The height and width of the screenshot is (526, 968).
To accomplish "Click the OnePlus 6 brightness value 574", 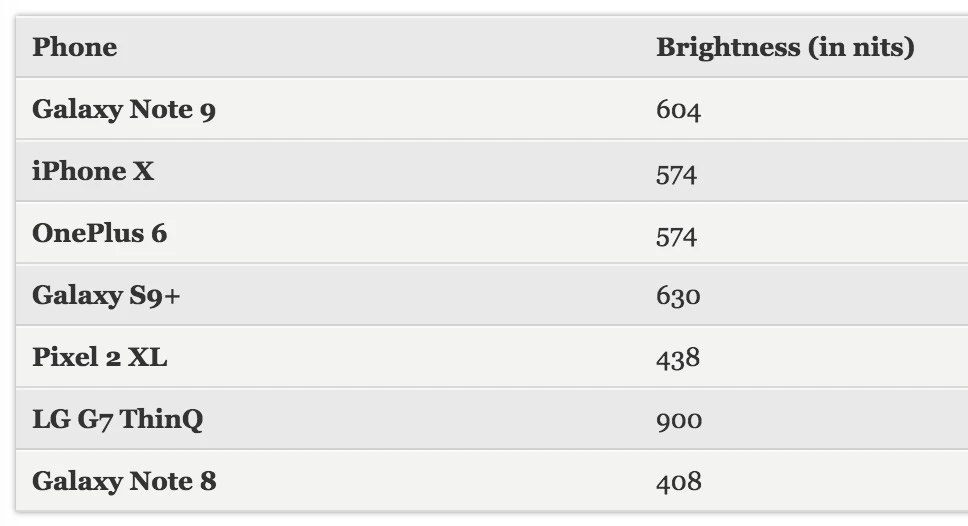I will [676, 235].
